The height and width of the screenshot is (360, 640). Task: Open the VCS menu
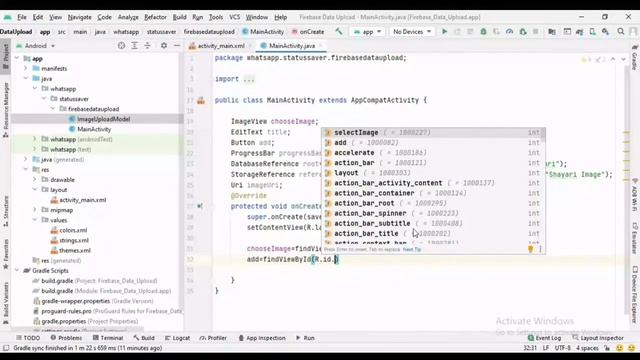[234, 17]
